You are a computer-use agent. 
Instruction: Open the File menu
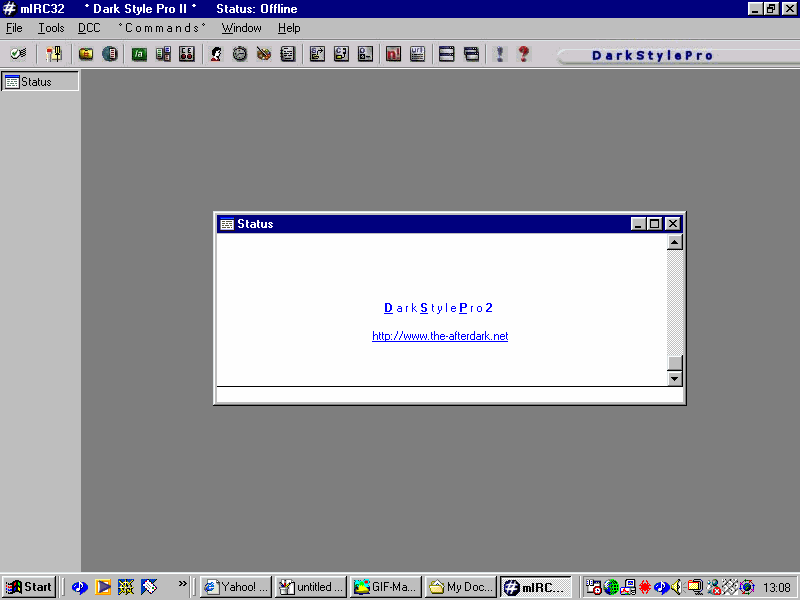(x=14, y=28)
